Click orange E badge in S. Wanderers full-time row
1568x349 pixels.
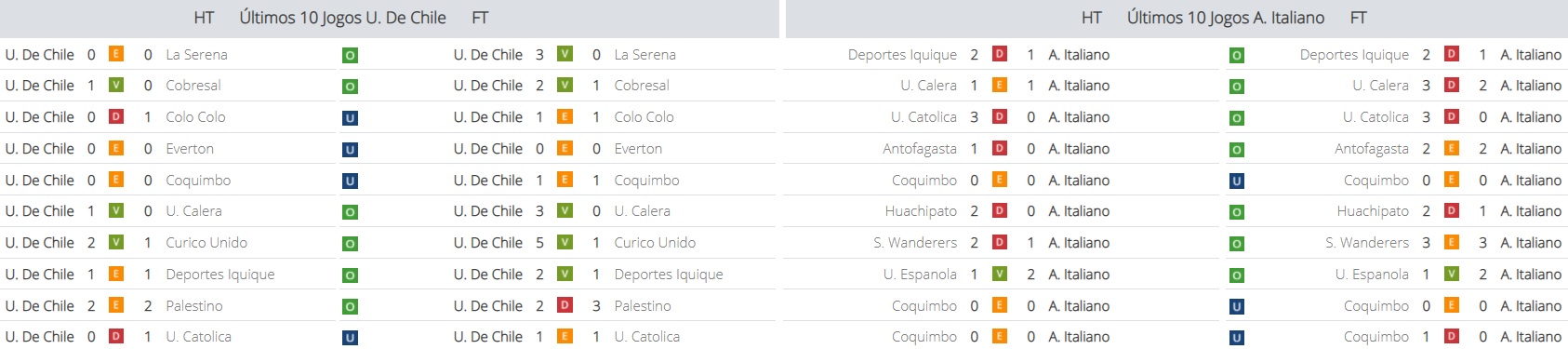tap(1452, 242)
